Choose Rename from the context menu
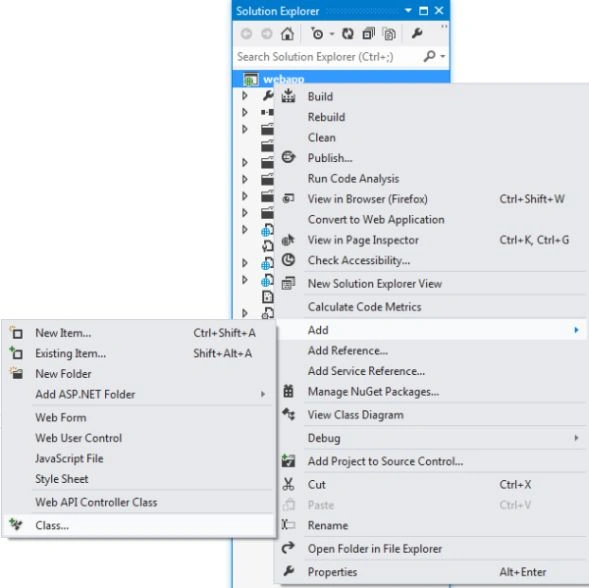589x588 pixels. [x=432, y=526]
